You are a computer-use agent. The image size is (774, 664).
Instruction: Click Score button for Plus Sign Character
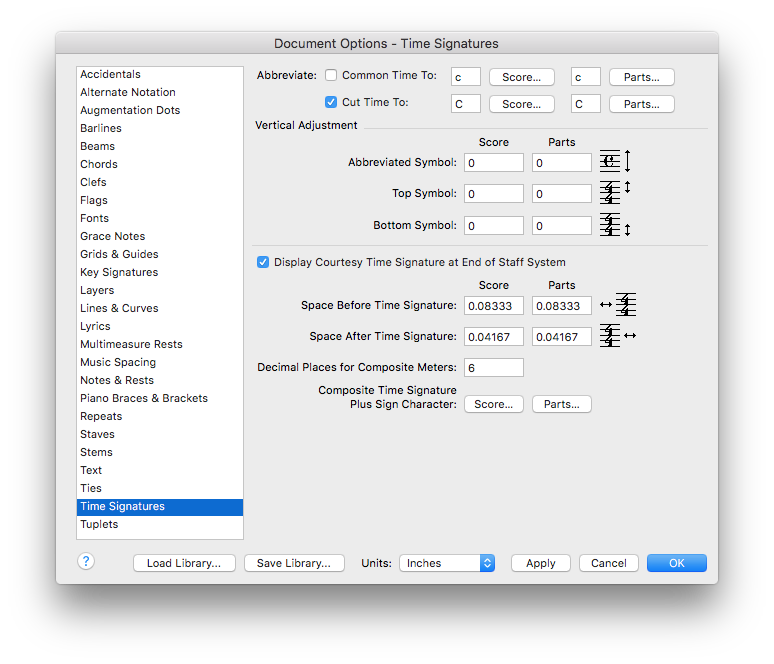point(494,404)
